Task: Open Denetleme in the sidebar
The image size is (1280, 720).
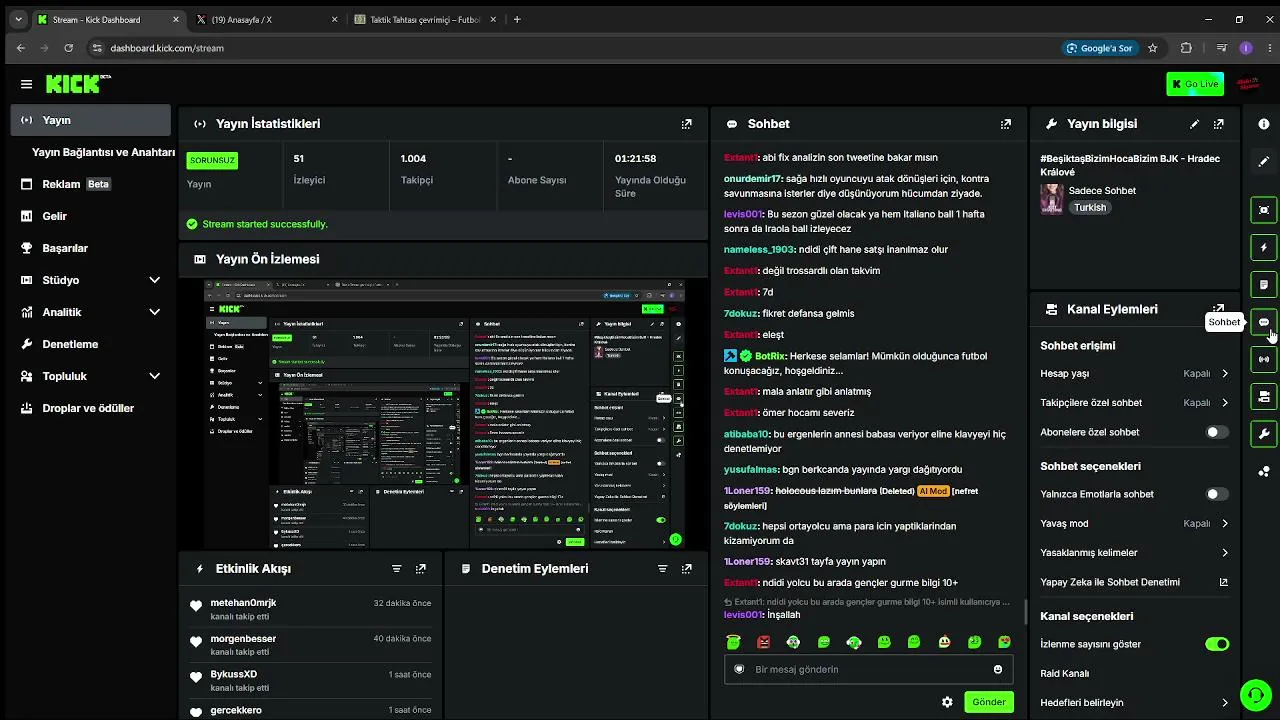Action: click(x=91, y=344)
